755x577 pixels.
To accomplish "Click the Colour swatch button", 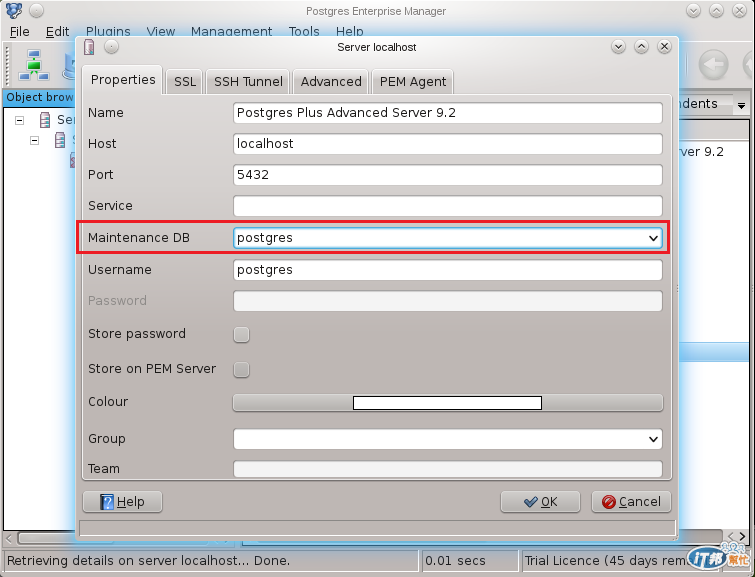I will (x=448, y=403).
